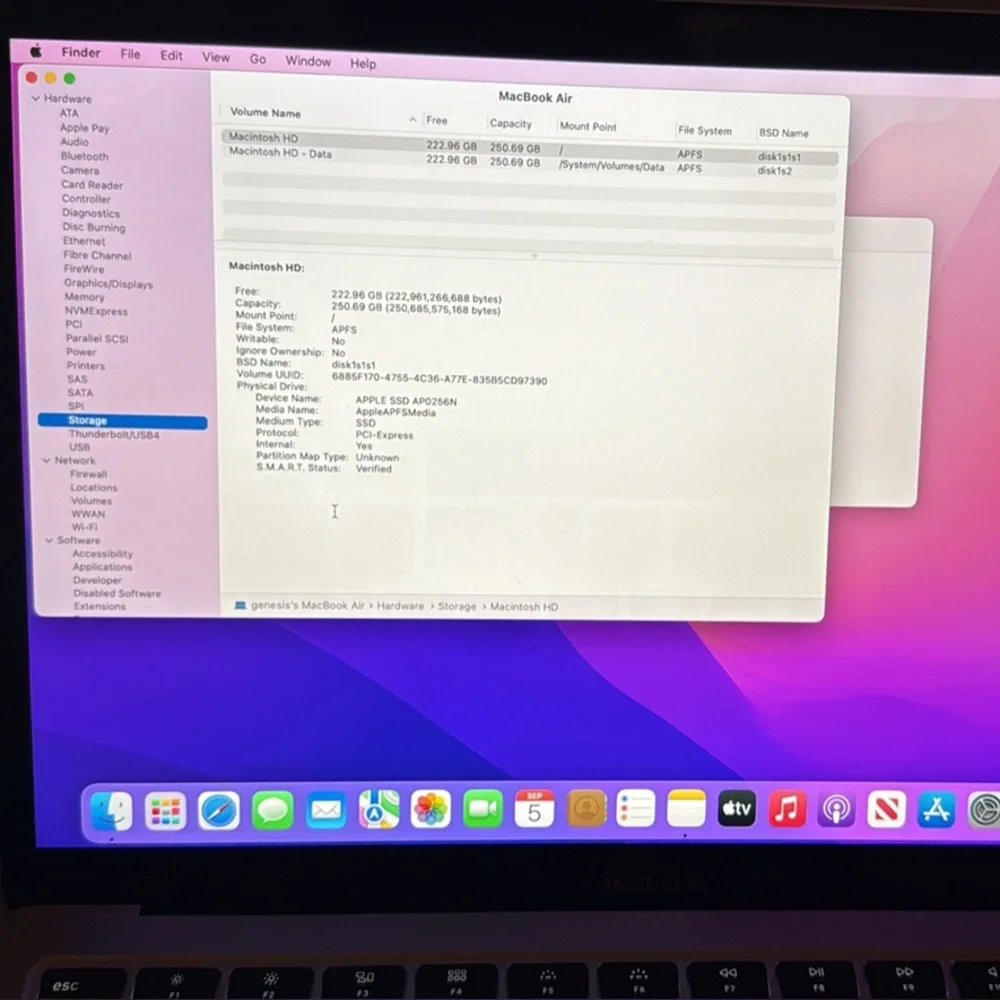Select NVMExpress in the sidebar
Viewport: 1000px width, 1000px height.
click(96, 311)
